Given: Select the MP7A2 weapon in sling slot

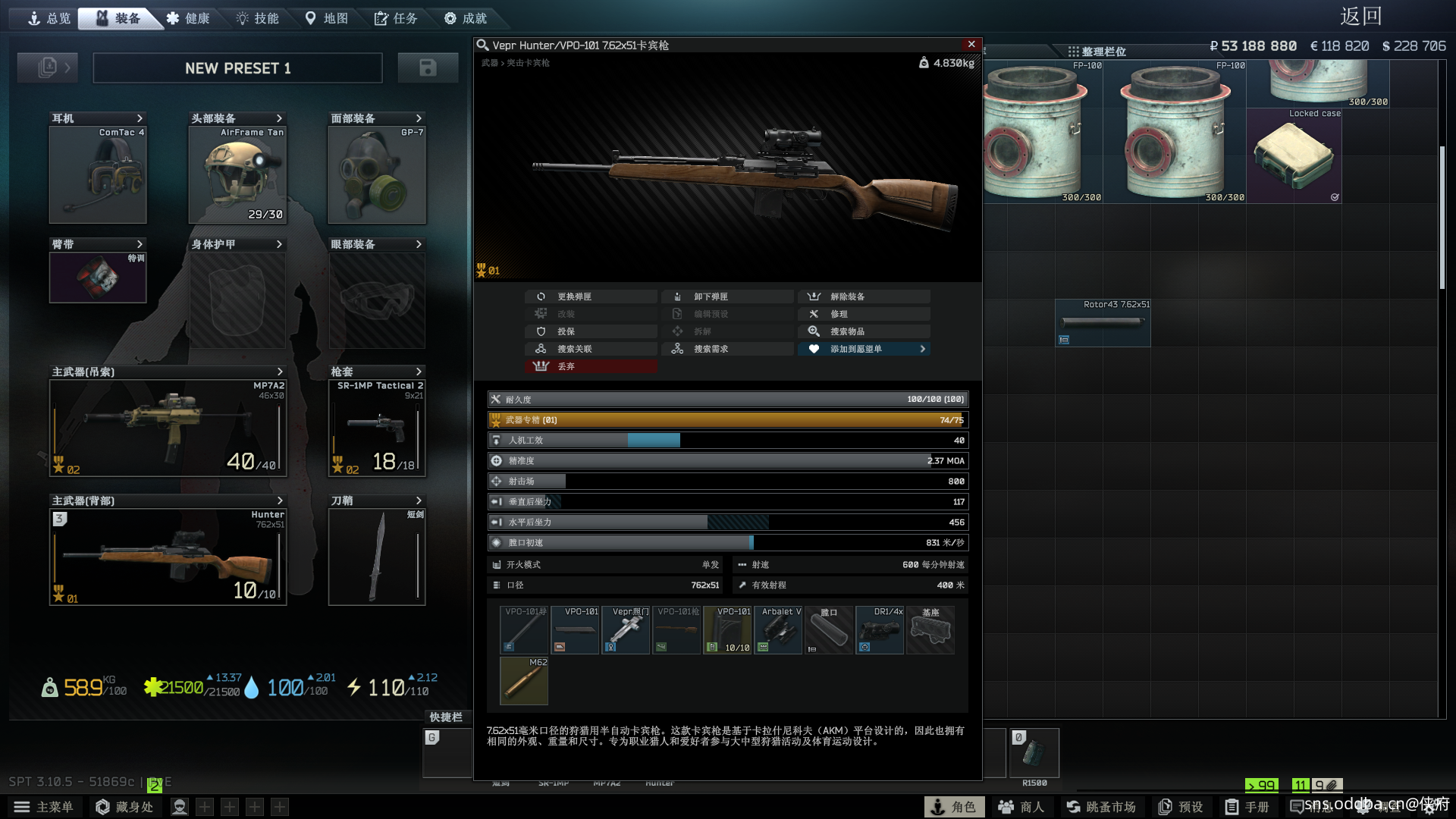Looking at the screenshot, I should [168, 428].
